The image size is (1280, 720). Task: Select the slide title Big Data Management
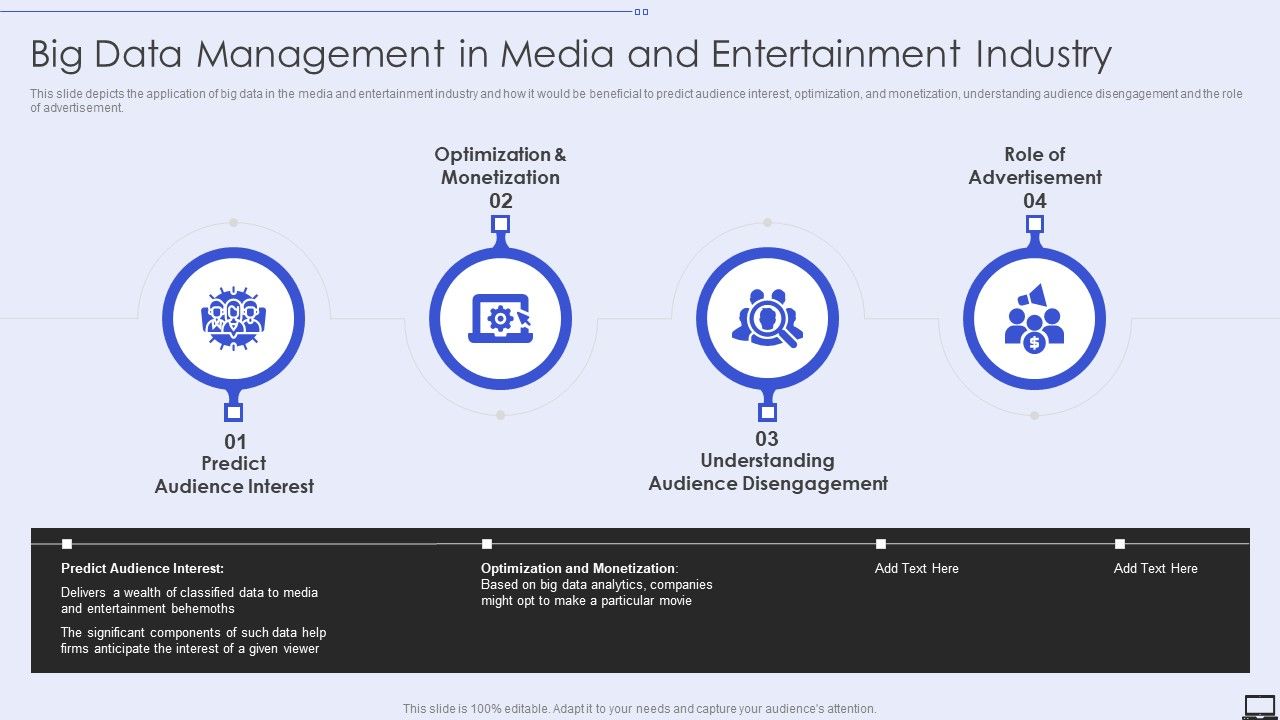pos(571,54)
